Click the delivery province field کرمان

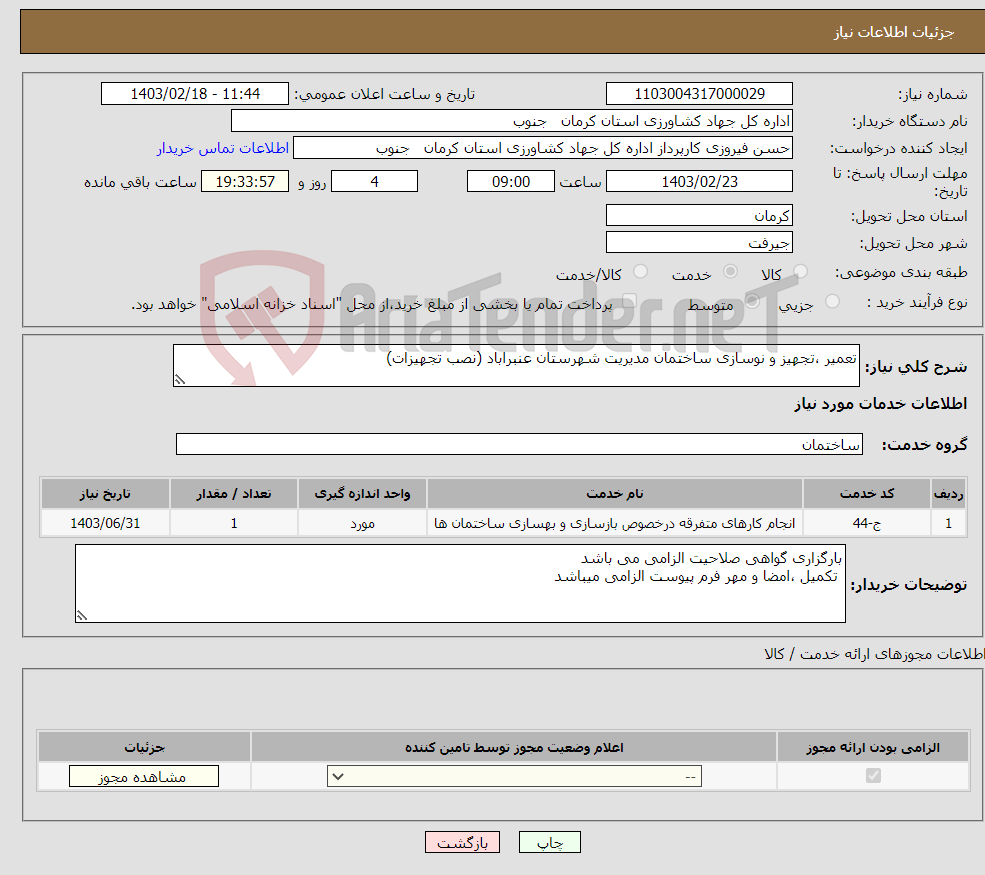[x=699, y=215]
